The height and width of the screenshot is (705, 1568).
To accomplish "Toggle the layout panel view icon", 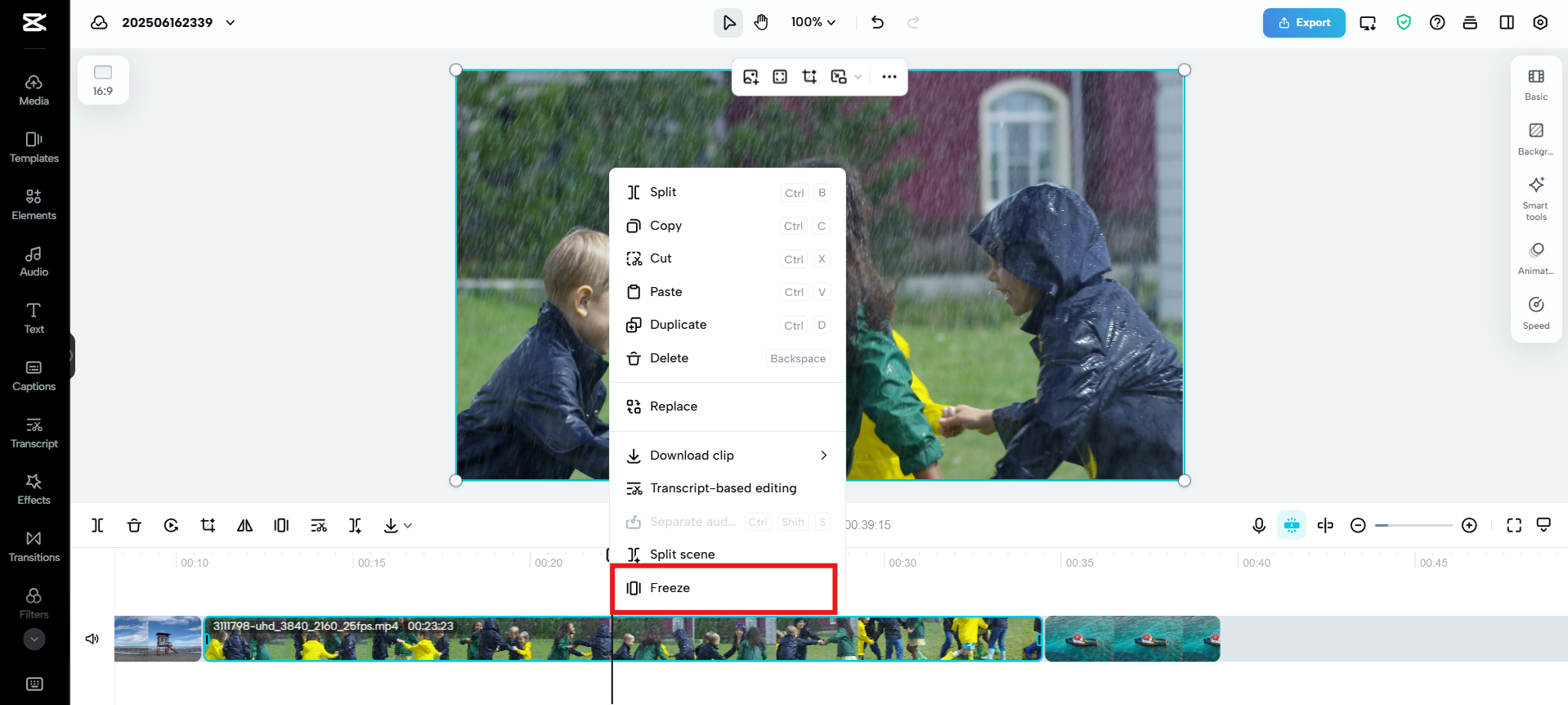I will pyautogui.click(x=1507, y=22).
